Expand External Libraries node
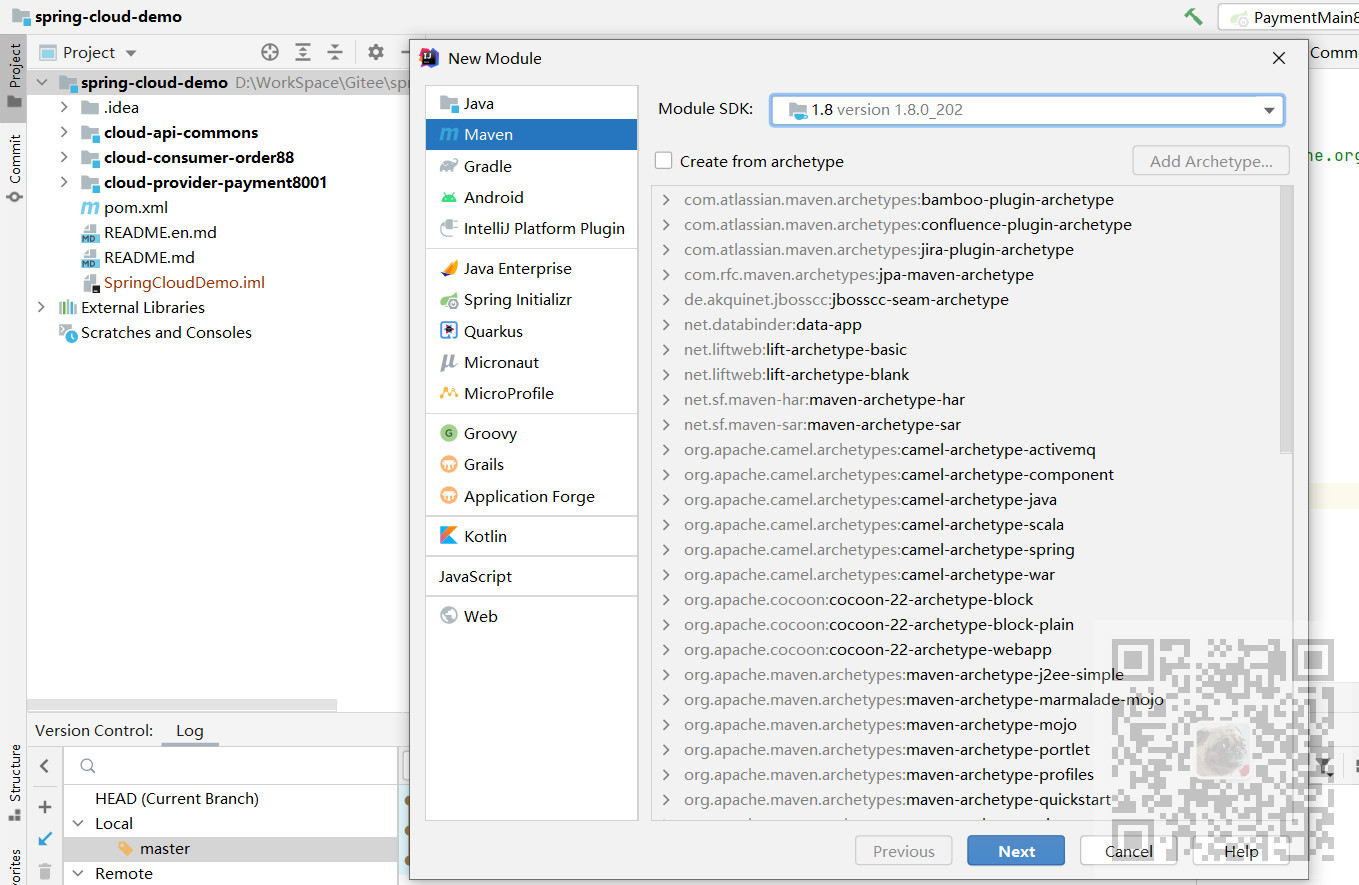The width and height of the screenshot is (1359, 885). point(41,307)
